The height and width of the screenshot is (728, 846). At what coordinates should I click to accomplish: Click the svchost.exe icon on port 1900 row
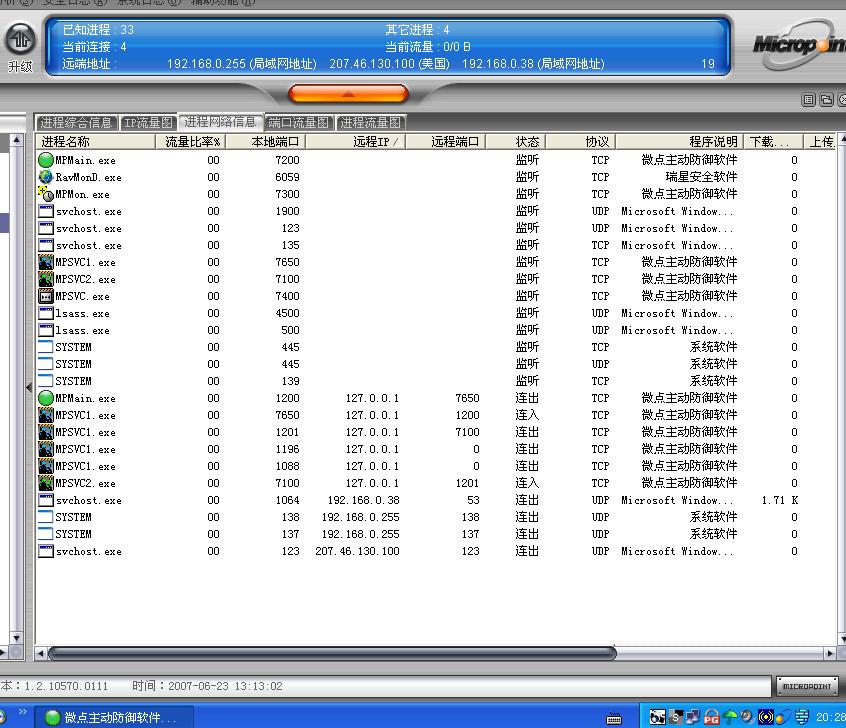[46, 211]
